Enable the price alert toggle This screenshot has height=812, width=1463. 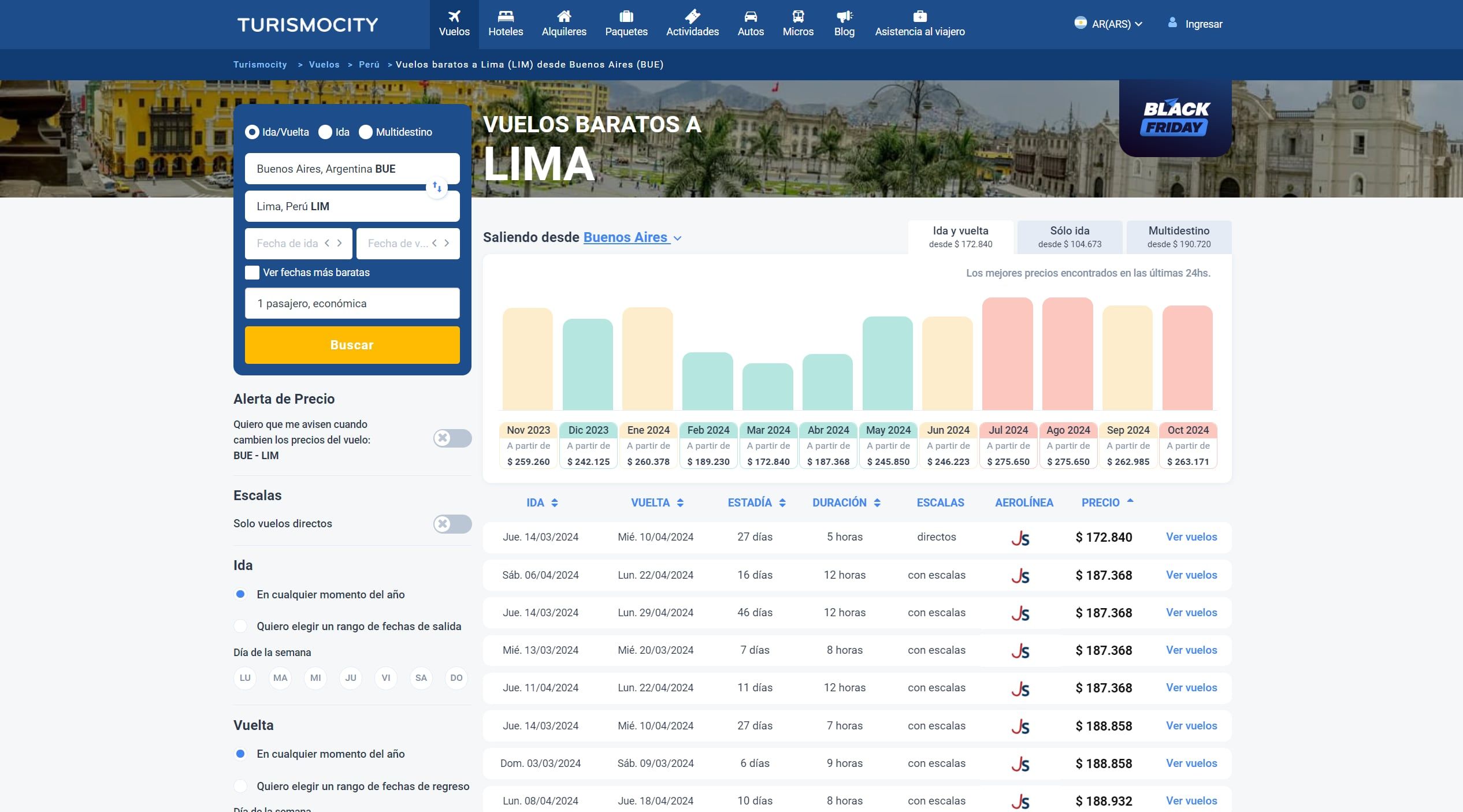[452, 438]
